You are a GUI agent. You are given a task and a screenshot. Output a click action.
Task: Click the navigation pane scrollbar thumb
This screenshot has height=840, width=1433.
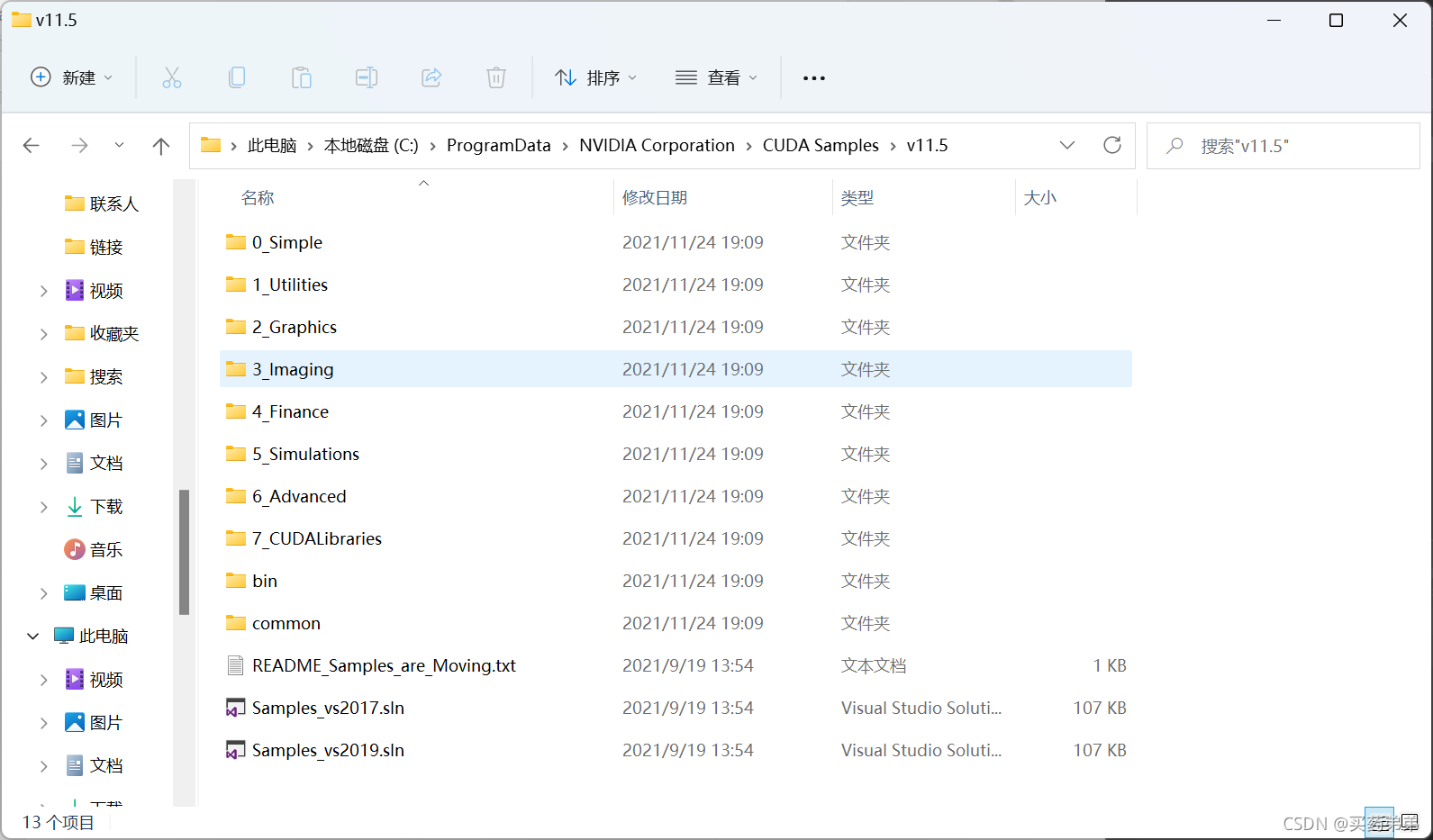184,552
